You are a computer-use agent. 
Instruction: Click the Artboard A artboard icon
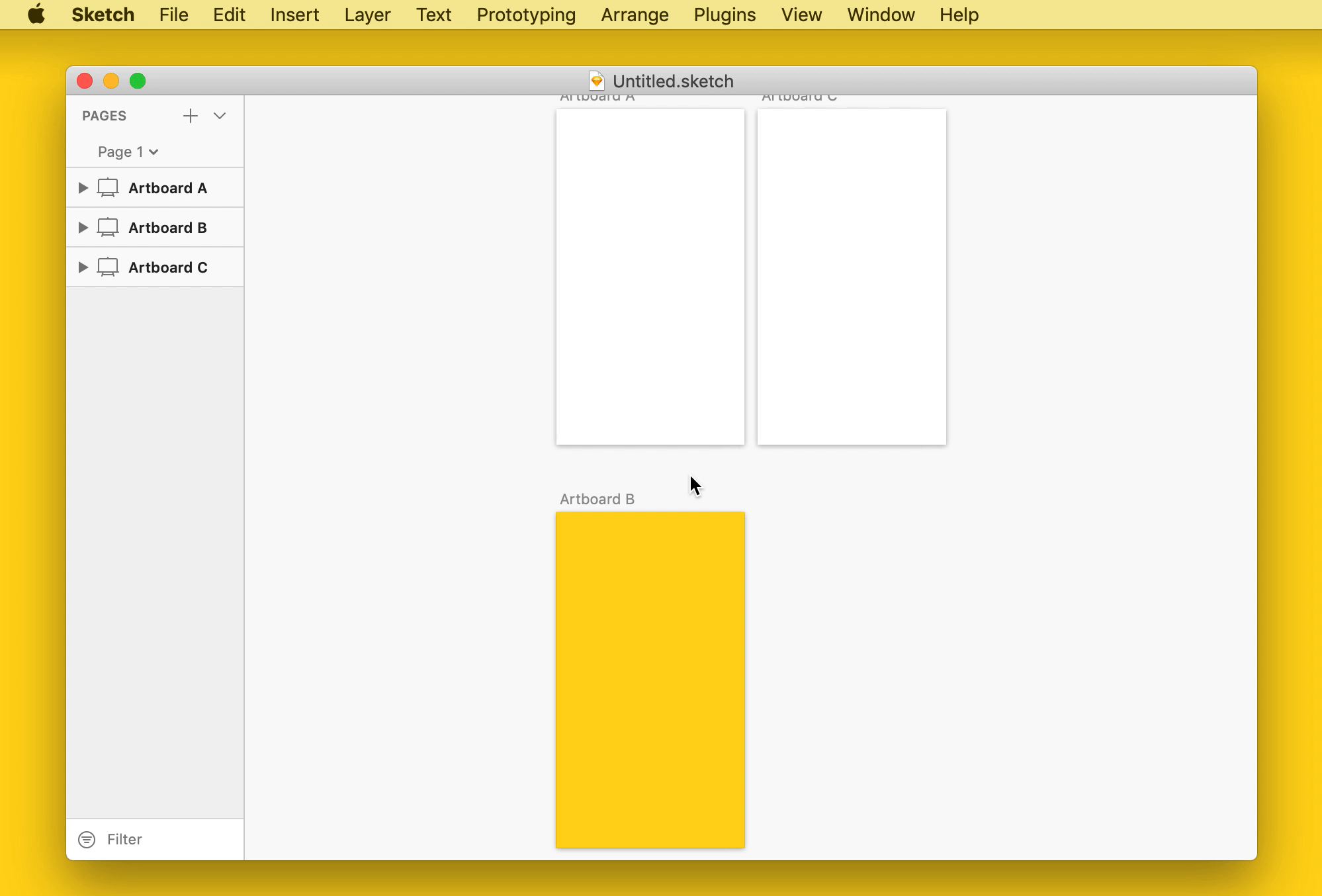tap(108, 188)
